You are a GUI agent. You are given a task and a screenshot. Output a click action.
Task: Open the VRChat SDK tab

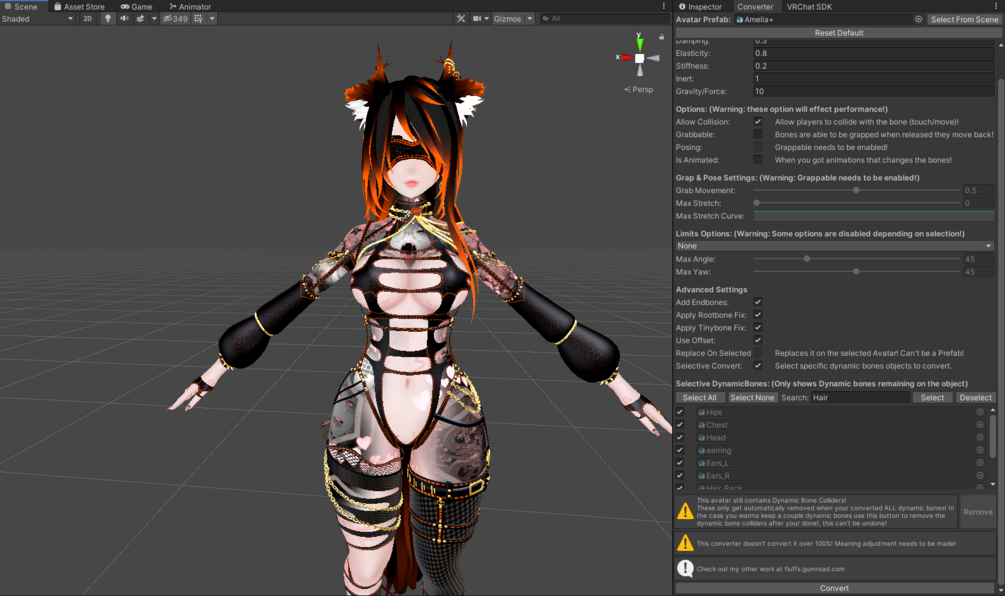coord(809,6)
